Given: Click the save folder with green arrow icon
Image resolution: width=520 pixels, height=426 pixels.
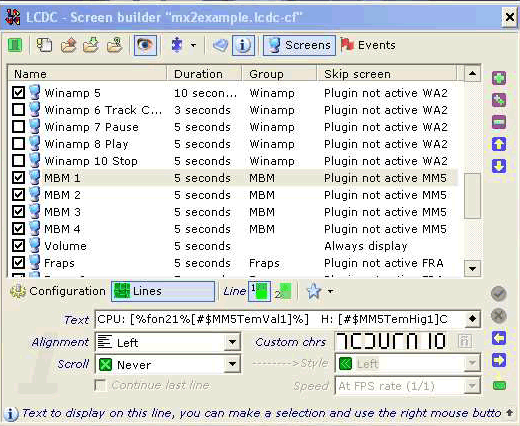Looking at the screenshot, I should coord(91,45).
